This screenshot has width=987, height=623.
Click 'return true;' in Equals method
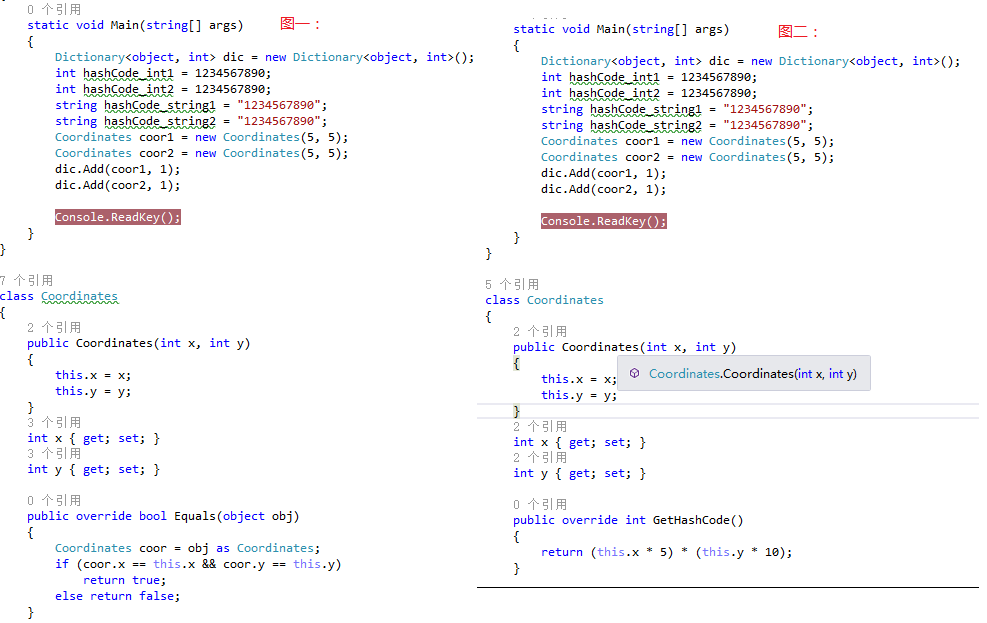125,580
